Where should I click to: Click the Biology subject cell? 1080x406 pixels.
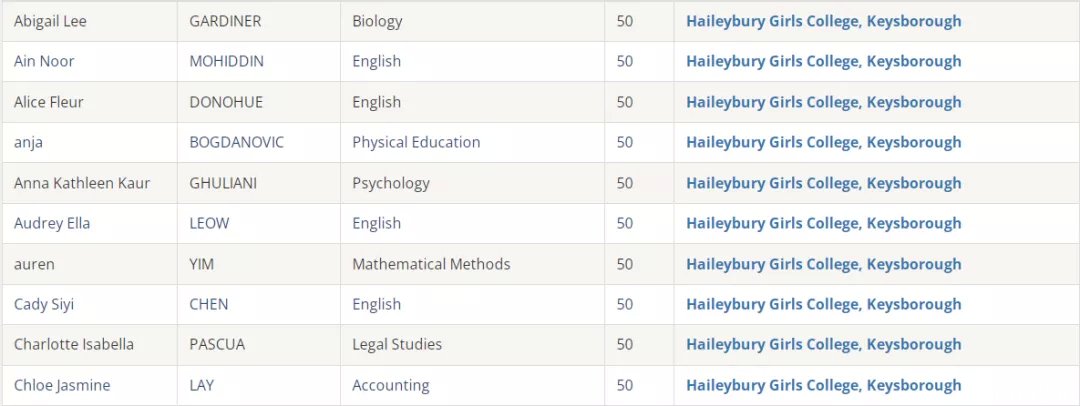tap(472, 21)
